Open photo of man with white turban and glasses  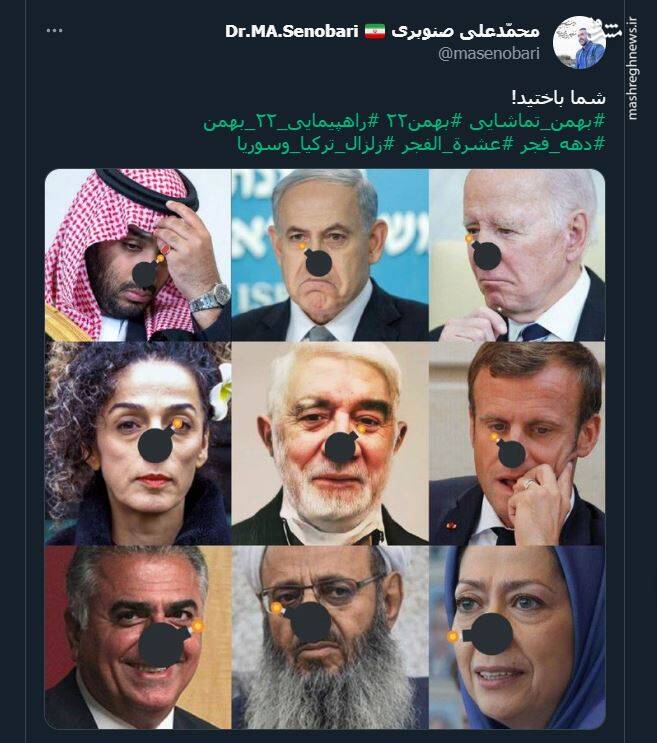pyautogui.click(x=330, y=637)
